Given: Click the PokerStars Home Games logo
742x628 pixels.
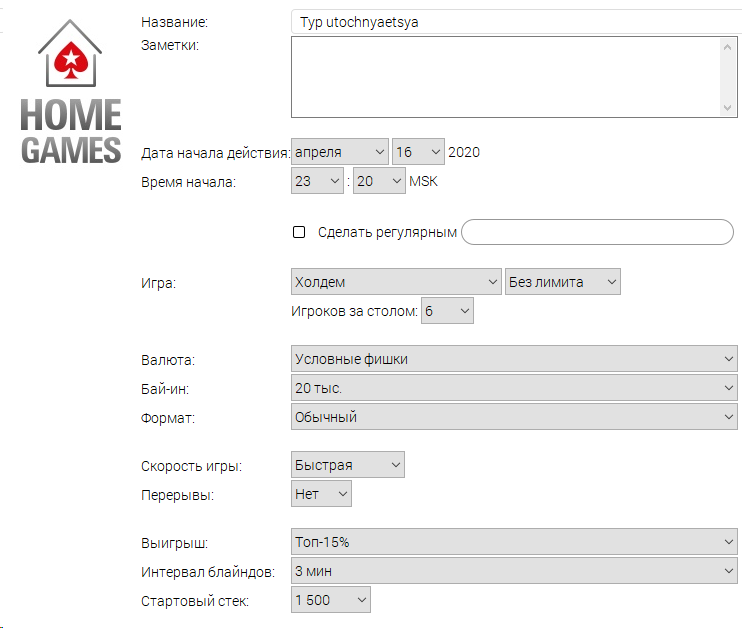Looking at the screenshot, I should [x=71, y=92].
